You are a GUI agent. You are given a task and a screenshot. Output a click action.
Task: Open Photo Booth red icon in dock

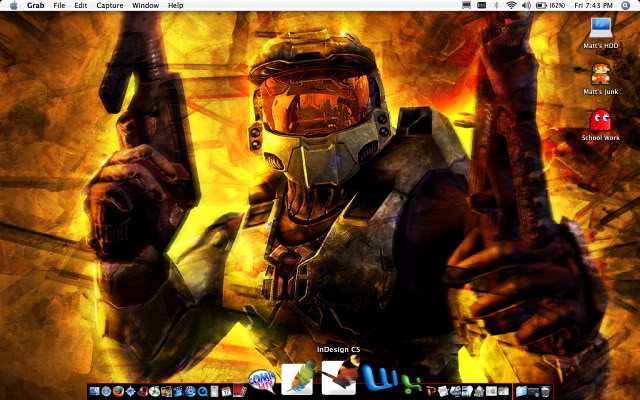pos(239,390)
